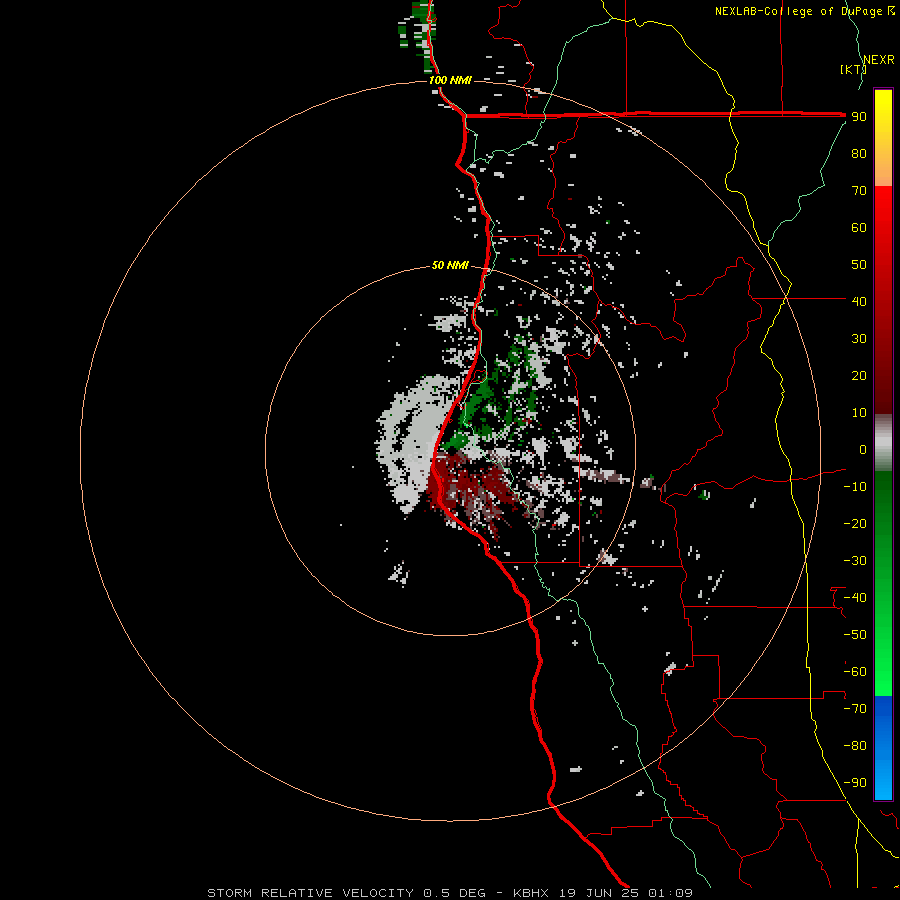Screen dimensions: 900x900
Task: Click the -10 value on velocity scale
Action: click(855, 487)
